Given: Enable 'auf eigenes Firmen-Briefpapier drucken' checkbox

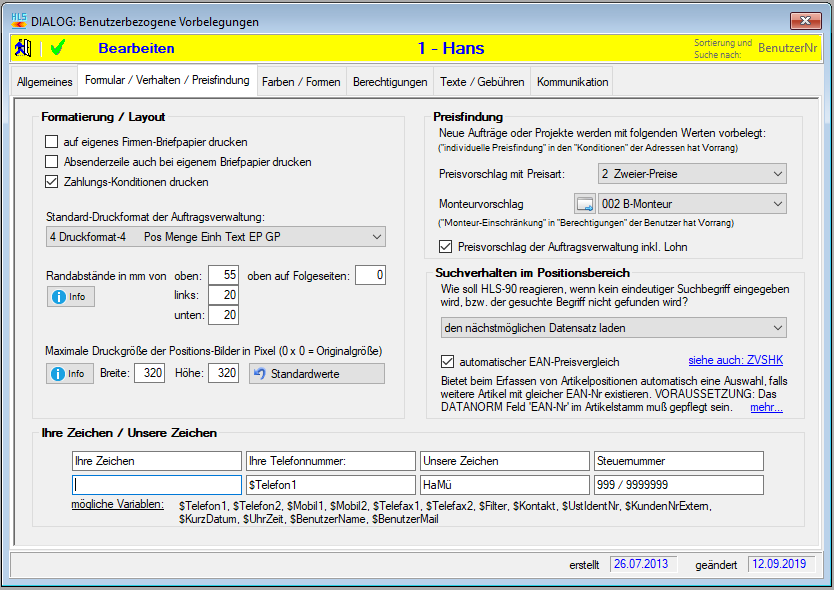Looking at the screenshot, I should click(x=53, y=142).
